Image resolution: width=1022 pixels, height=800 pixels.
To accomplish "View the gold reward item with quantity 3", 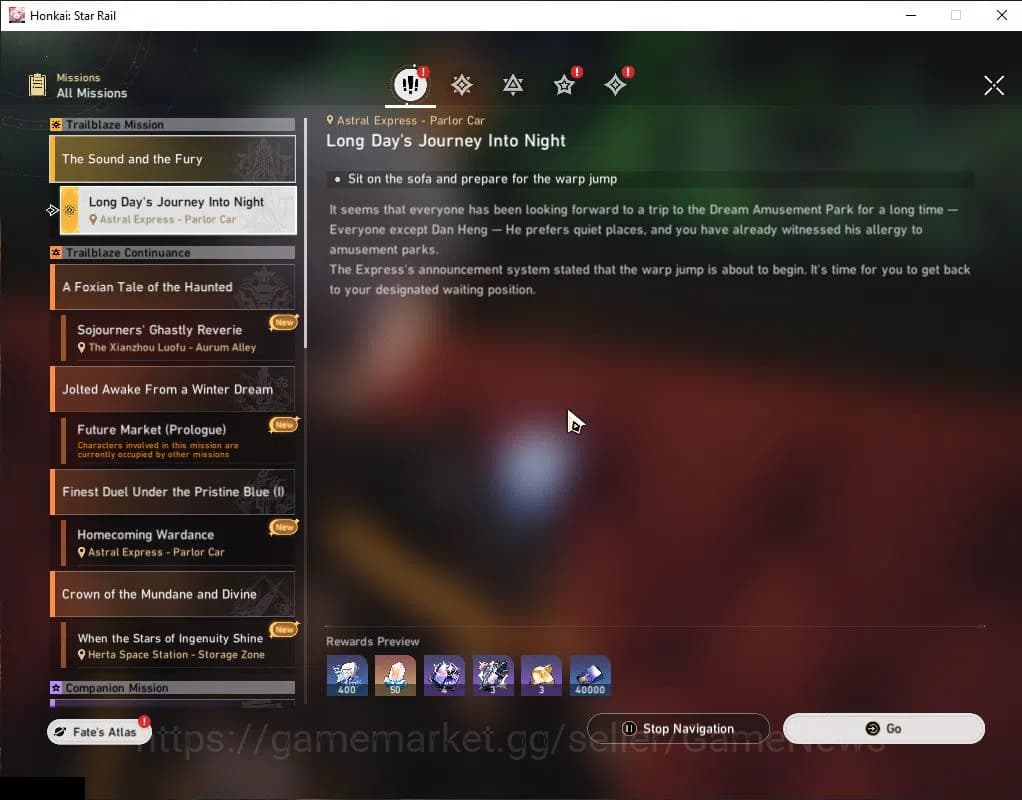I will point(541,675).
